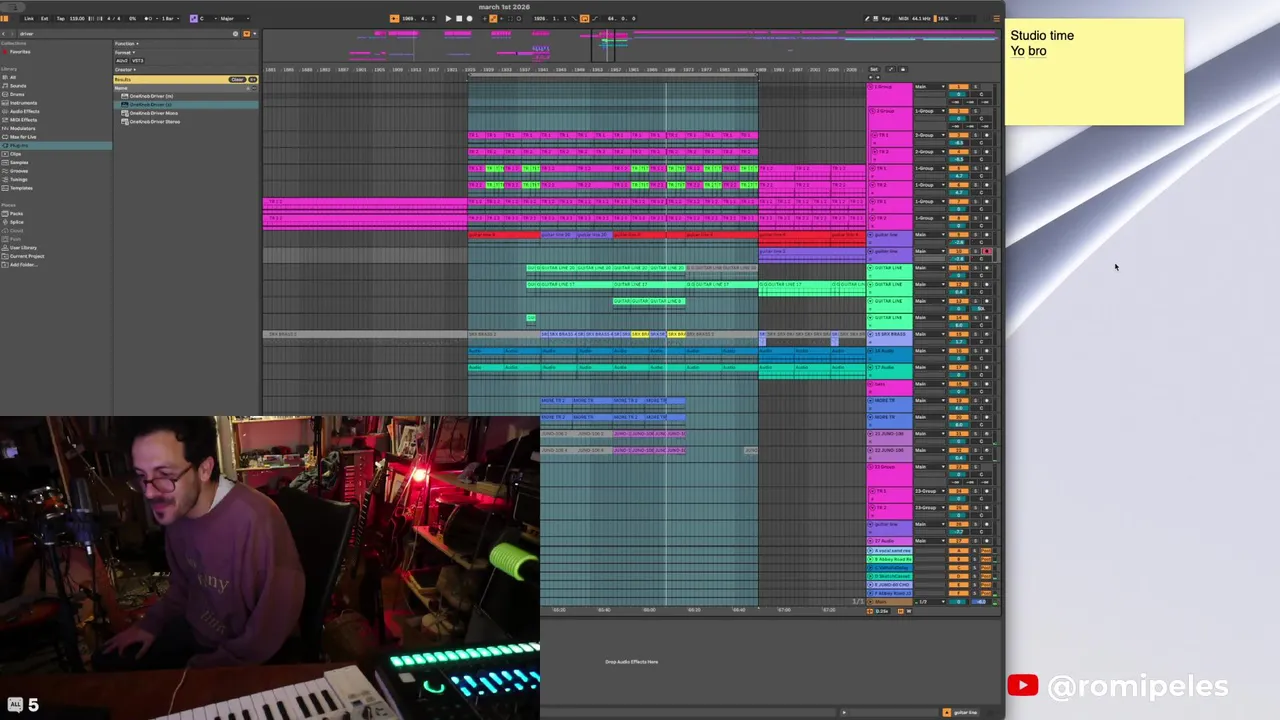Expand the Function filter group
The image size is (1280, 720).
click(126, 44)
